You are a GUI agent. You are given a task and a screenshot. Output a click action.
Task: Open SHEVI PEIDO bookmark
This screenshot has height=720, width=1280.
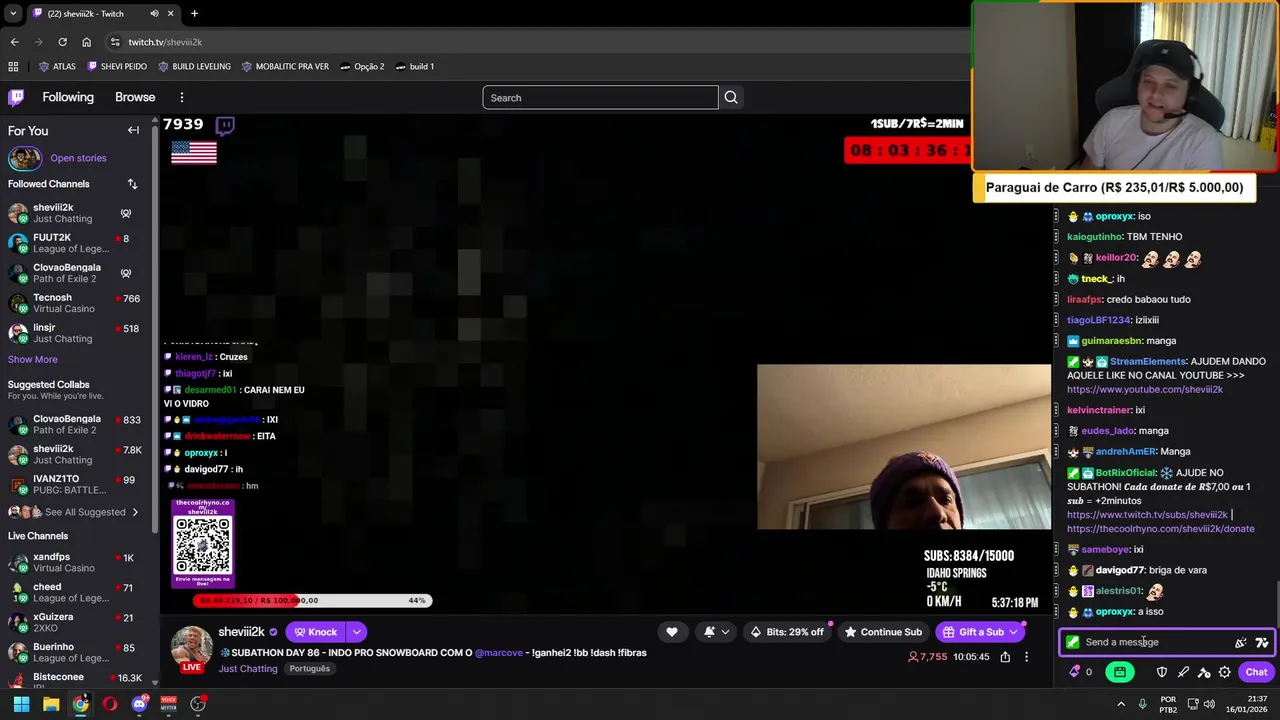(117, 66)
